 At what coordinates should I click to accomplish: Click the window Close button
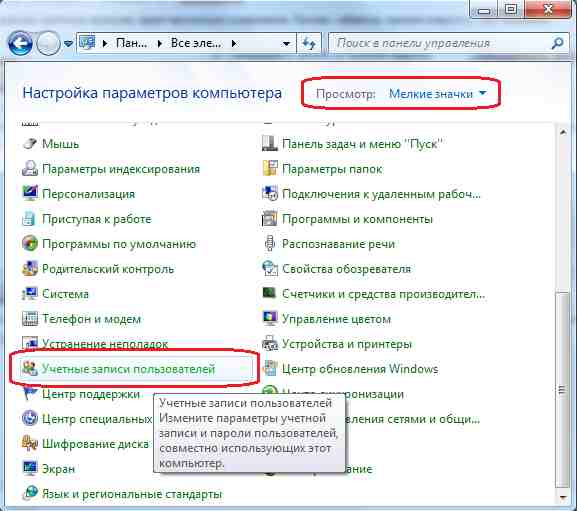pos(548,9)
